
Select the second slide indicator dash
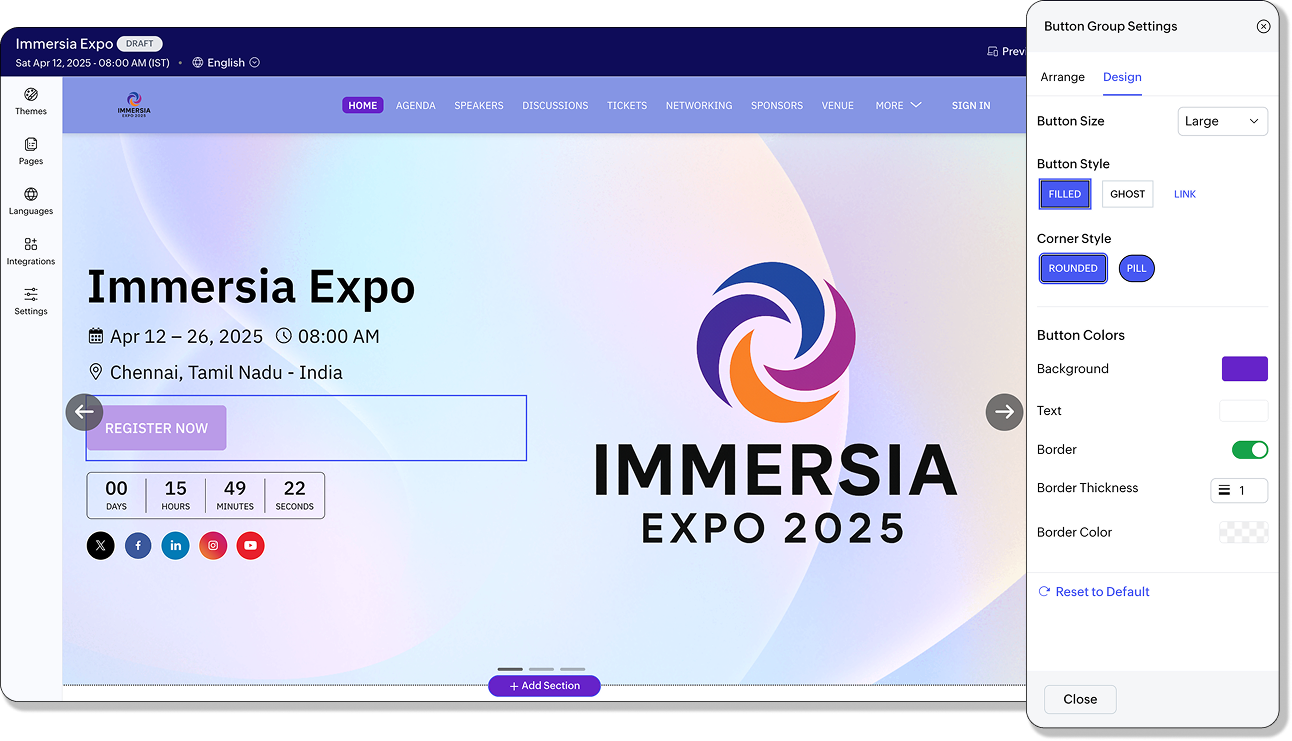pos(541,669)
